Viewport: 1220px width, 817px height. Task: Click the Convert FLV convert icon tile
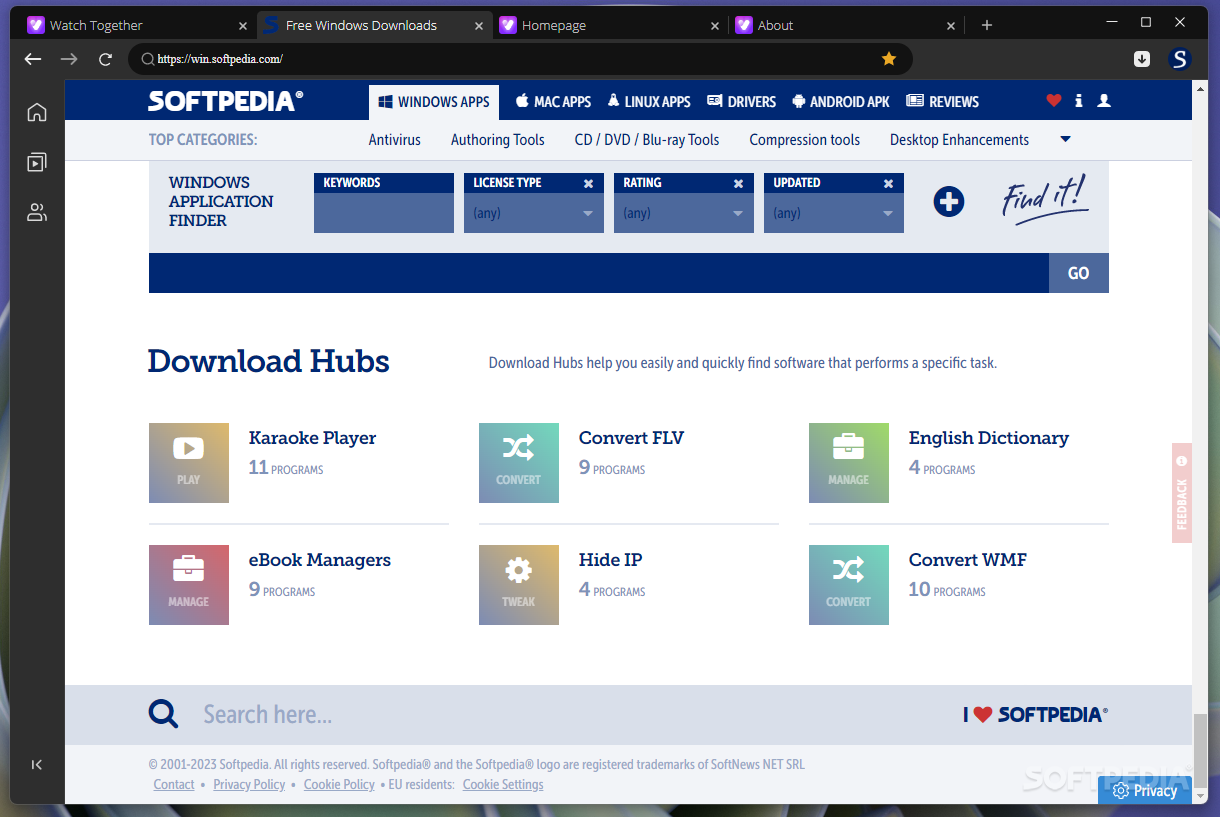point(519,462)
